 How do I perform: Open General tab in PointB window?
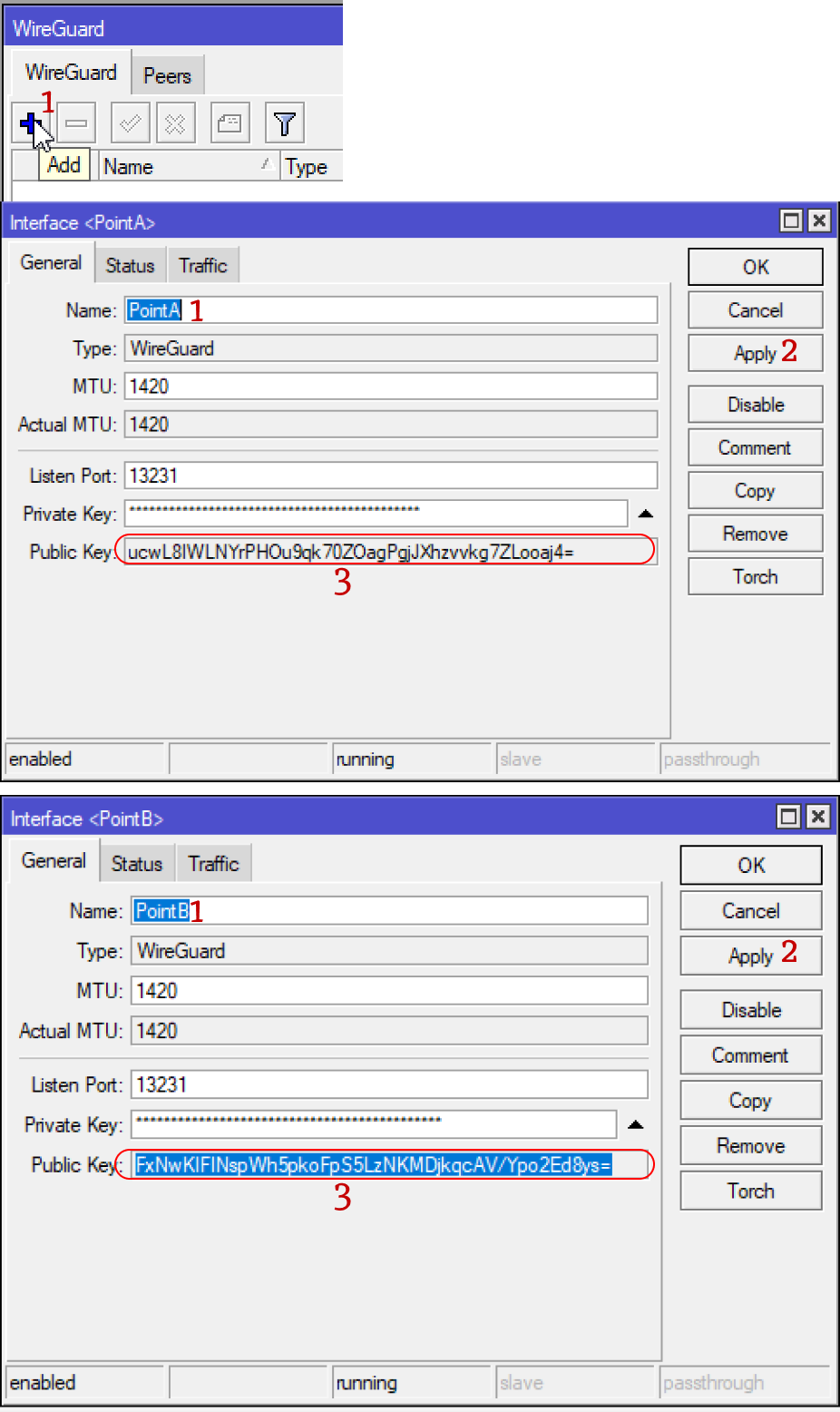(54, 860)
